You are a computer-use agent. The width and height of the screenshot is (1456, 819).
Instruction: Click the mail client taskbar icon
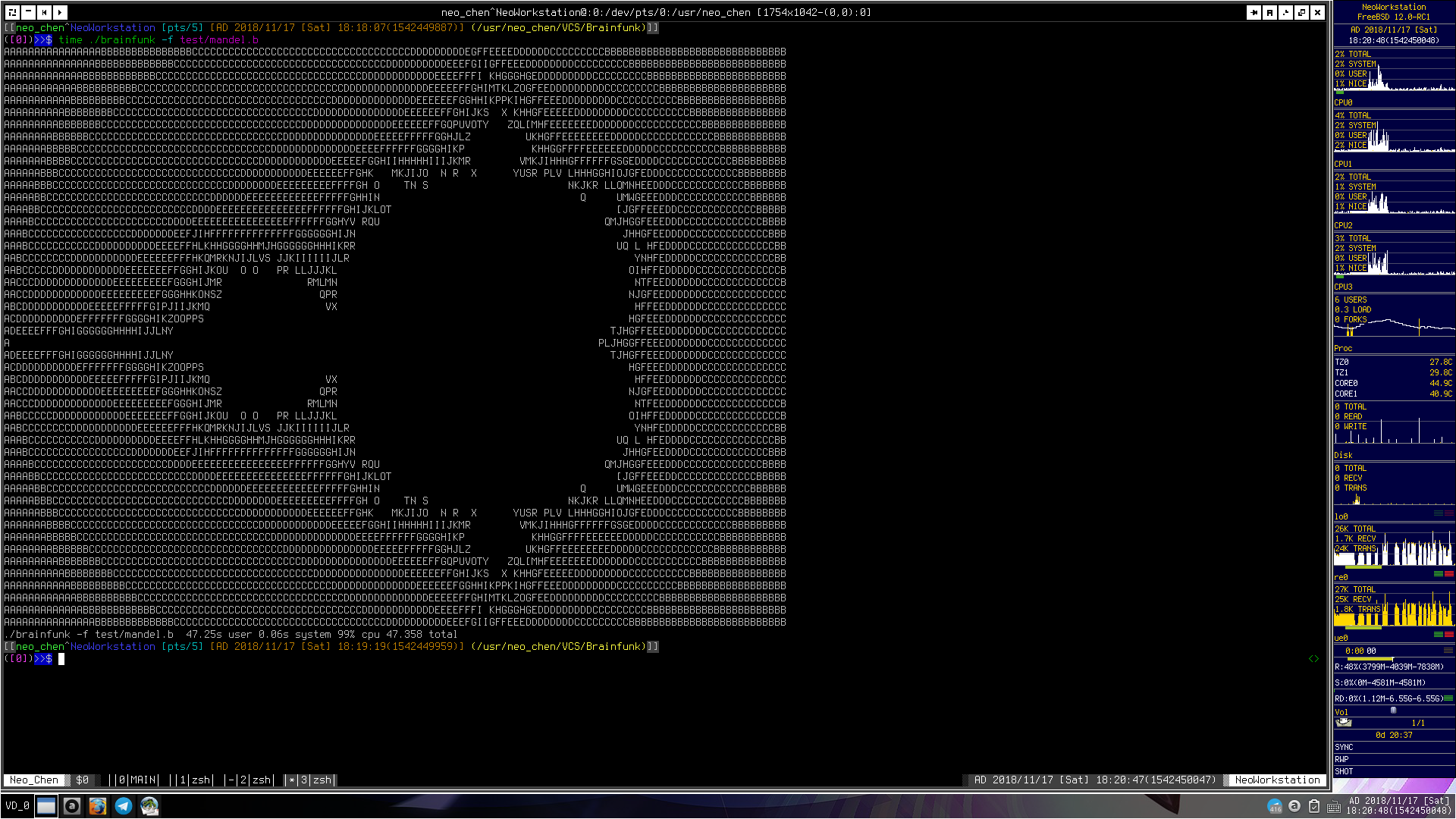[x=149, y=806]
